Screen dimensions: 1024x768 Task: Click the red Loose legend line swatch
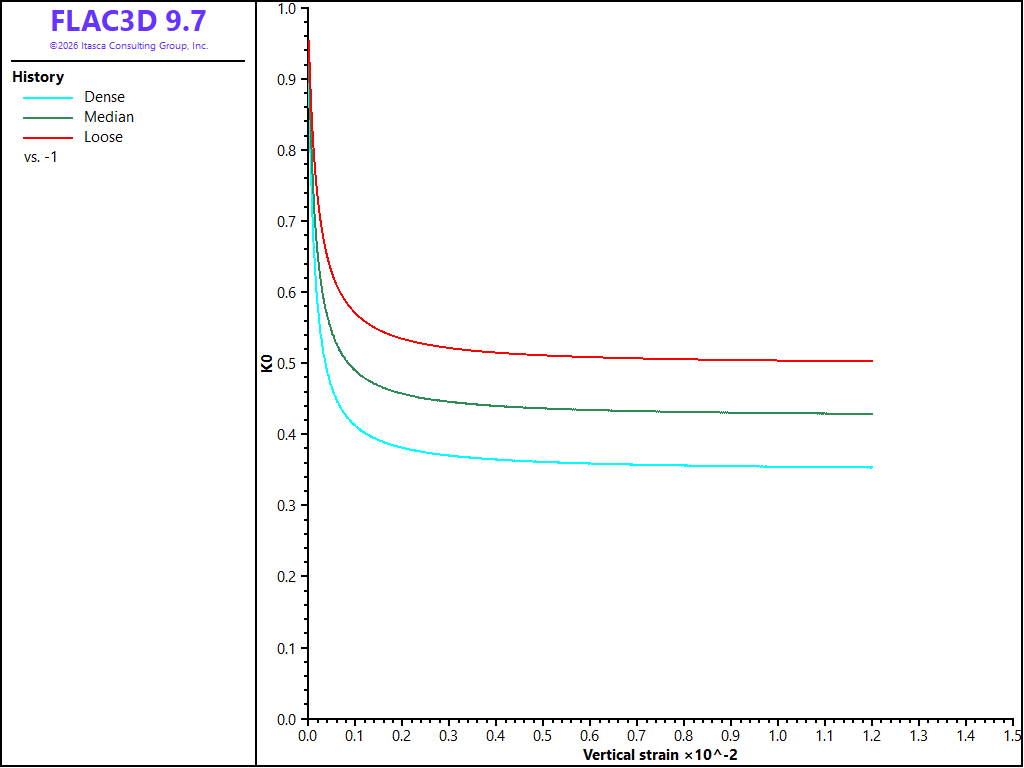point(48,138)
